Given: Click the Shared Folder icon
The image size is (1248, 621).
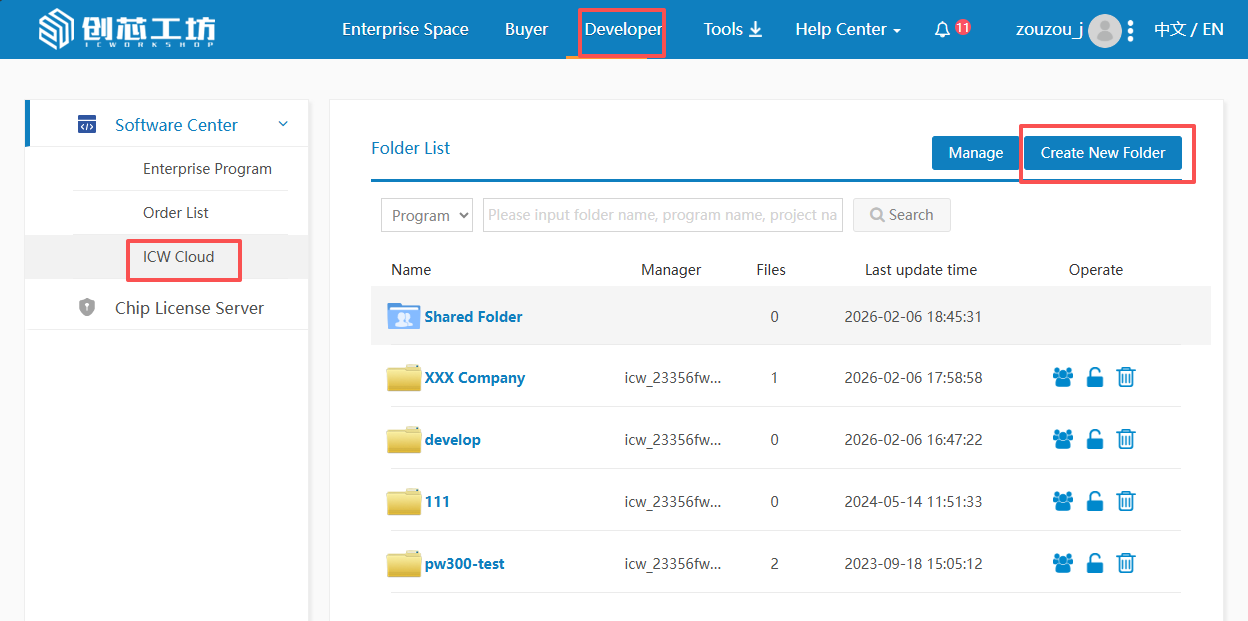Looking at the screenshot, I should click(403, 316).
